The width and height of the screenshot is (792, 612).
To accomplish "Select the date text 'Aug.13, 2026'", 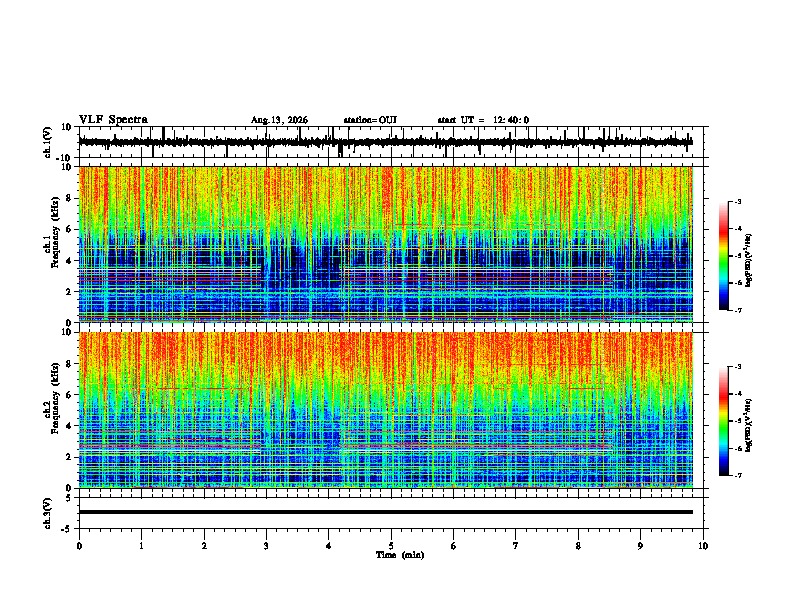I will coord(279,120).
